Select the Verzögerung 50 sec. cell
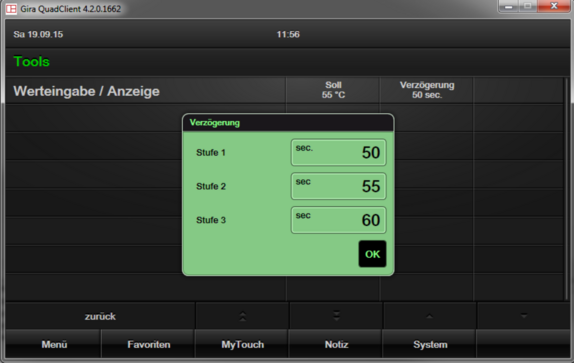The height and width of the screenshot is (363, 574). 427,90
